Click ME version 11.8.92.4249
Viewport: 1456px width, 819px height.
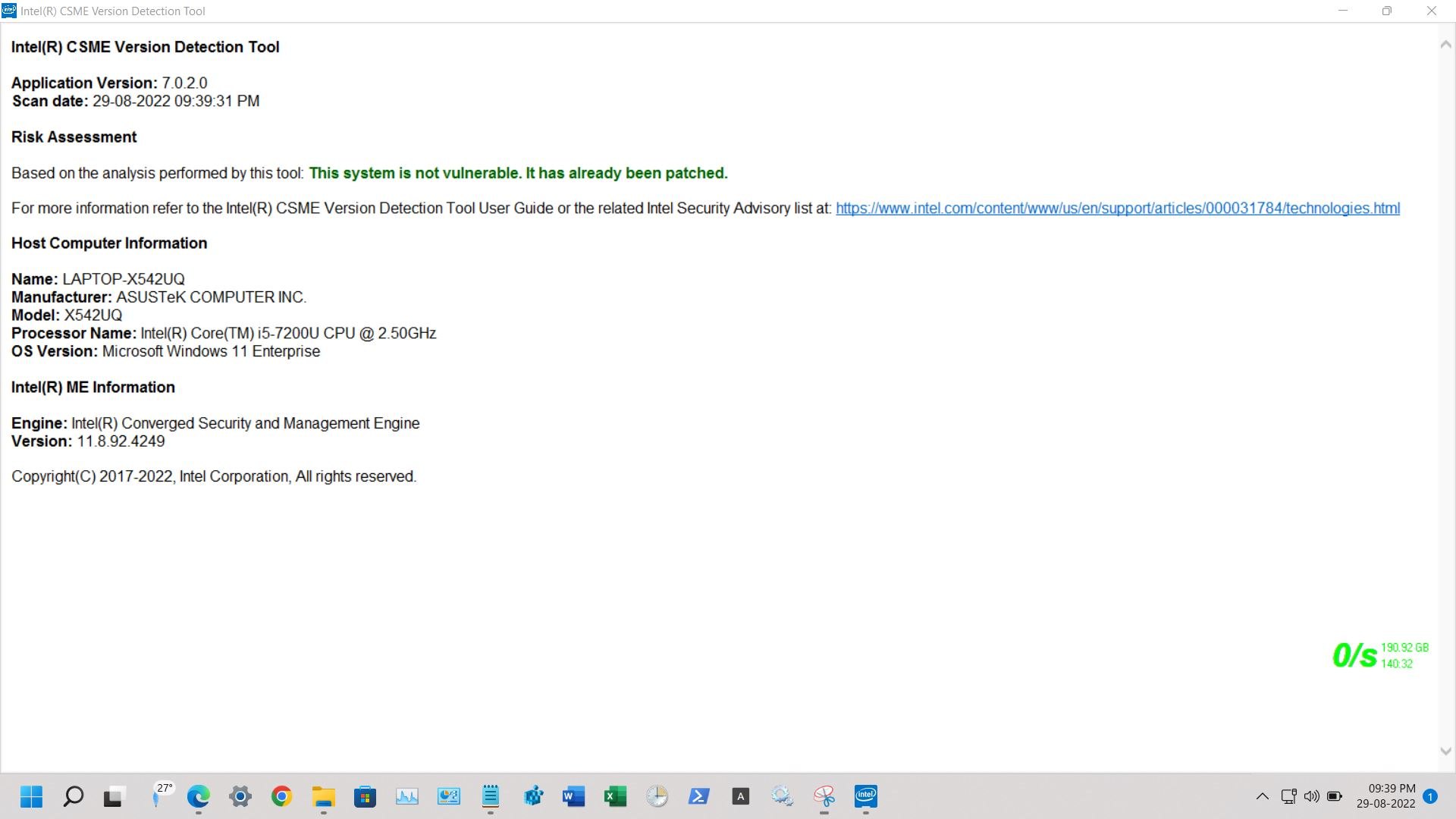click(121, 441)
